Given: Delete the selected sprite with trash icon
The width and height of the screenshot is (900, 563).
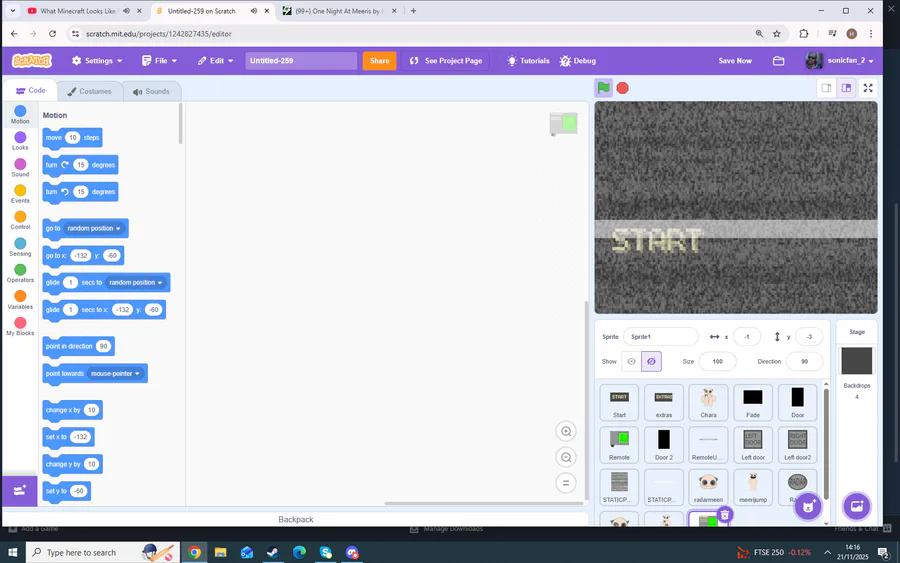Looking at the screenshot, I should coord(725,515).
